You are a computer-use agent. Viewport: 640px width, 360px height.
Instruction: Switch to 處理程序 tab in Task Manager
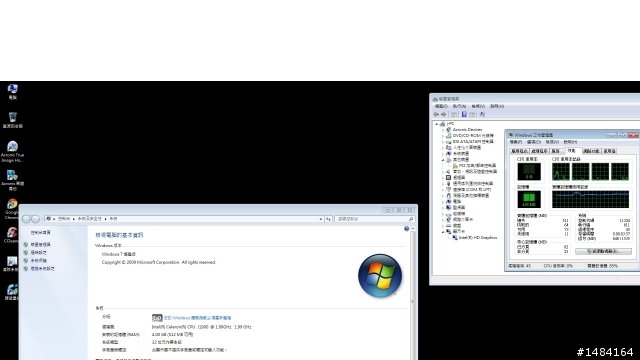(x=539, y=151)
